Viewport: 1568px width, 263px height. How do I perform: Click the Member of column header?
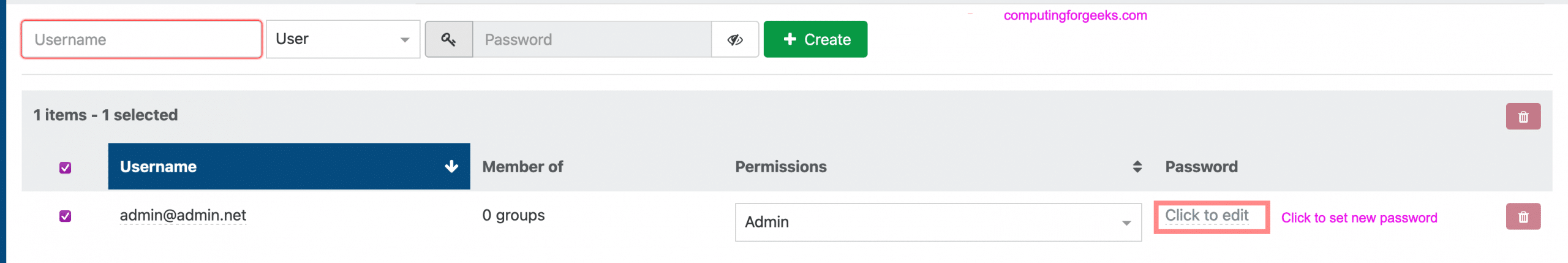522,166
